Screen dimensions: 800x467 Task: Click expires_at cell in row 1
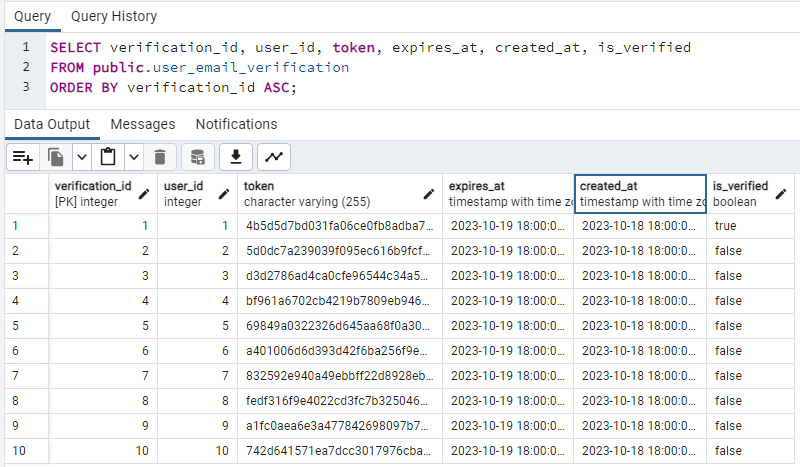point(508,226)
